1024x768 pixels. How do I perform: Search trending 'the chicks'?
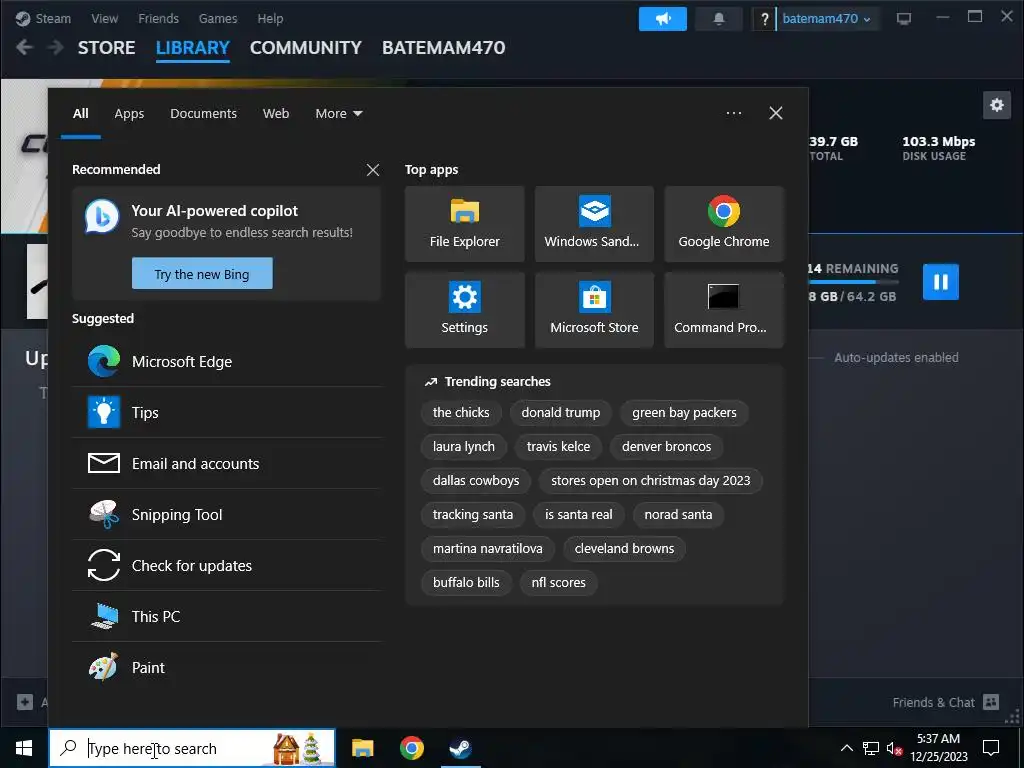pos(461,413)
